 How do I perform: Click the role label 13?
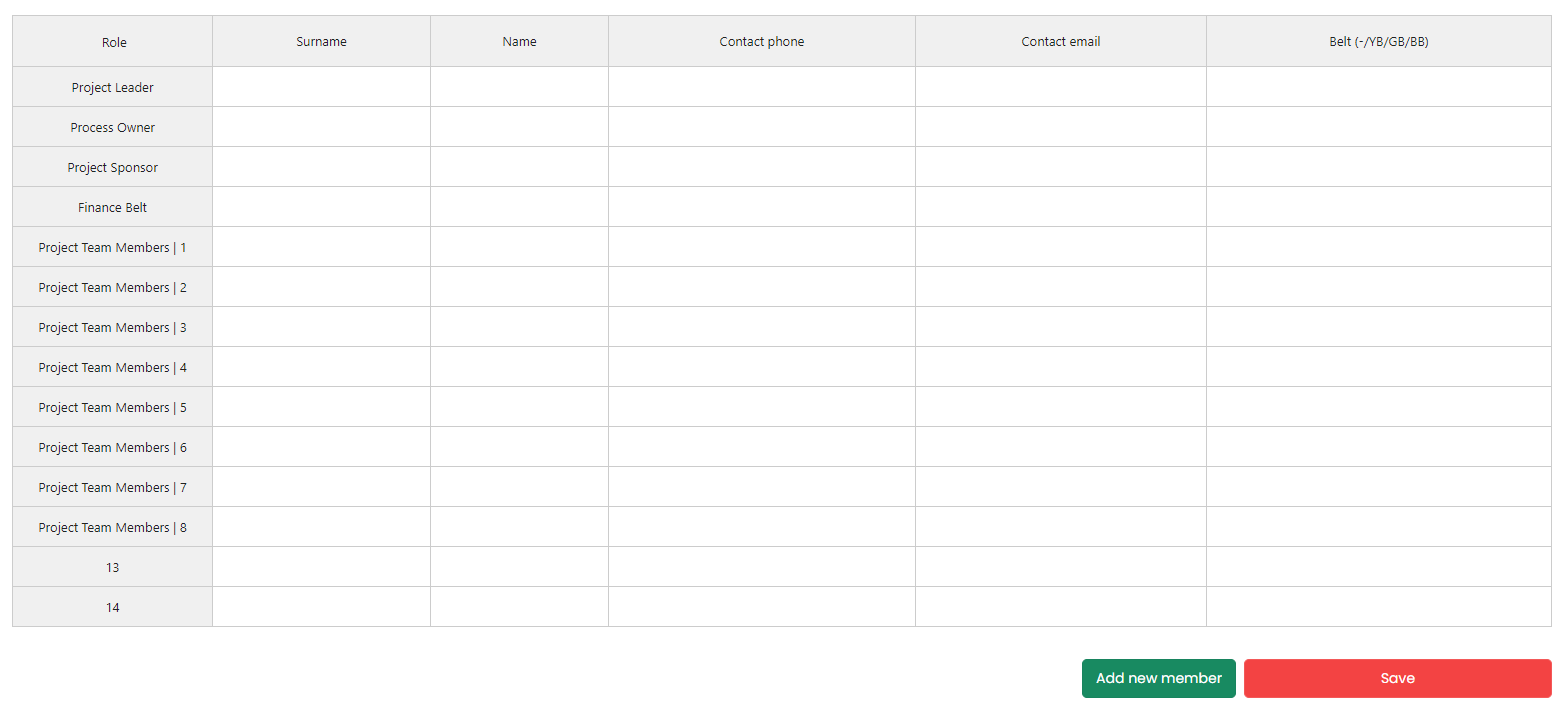tap(112, 567)
